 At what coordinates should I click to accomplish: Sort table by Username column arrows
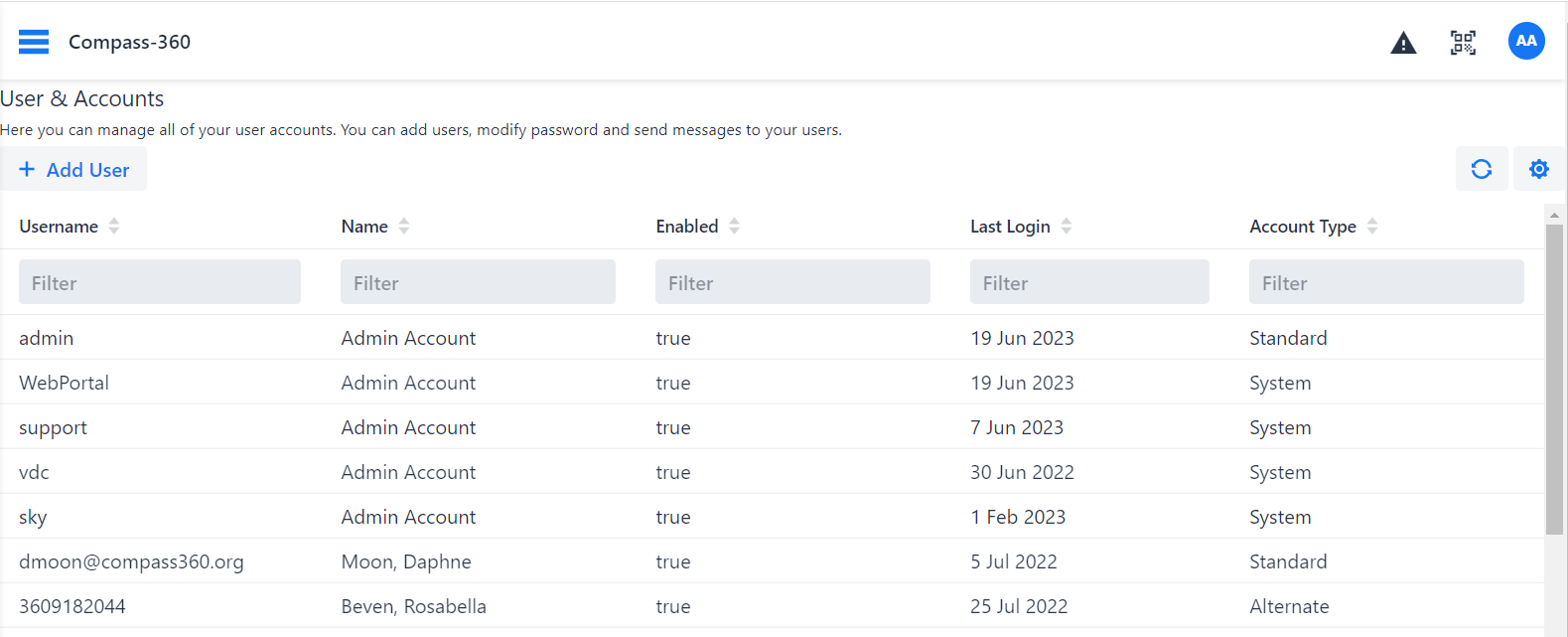coord(114,227)
